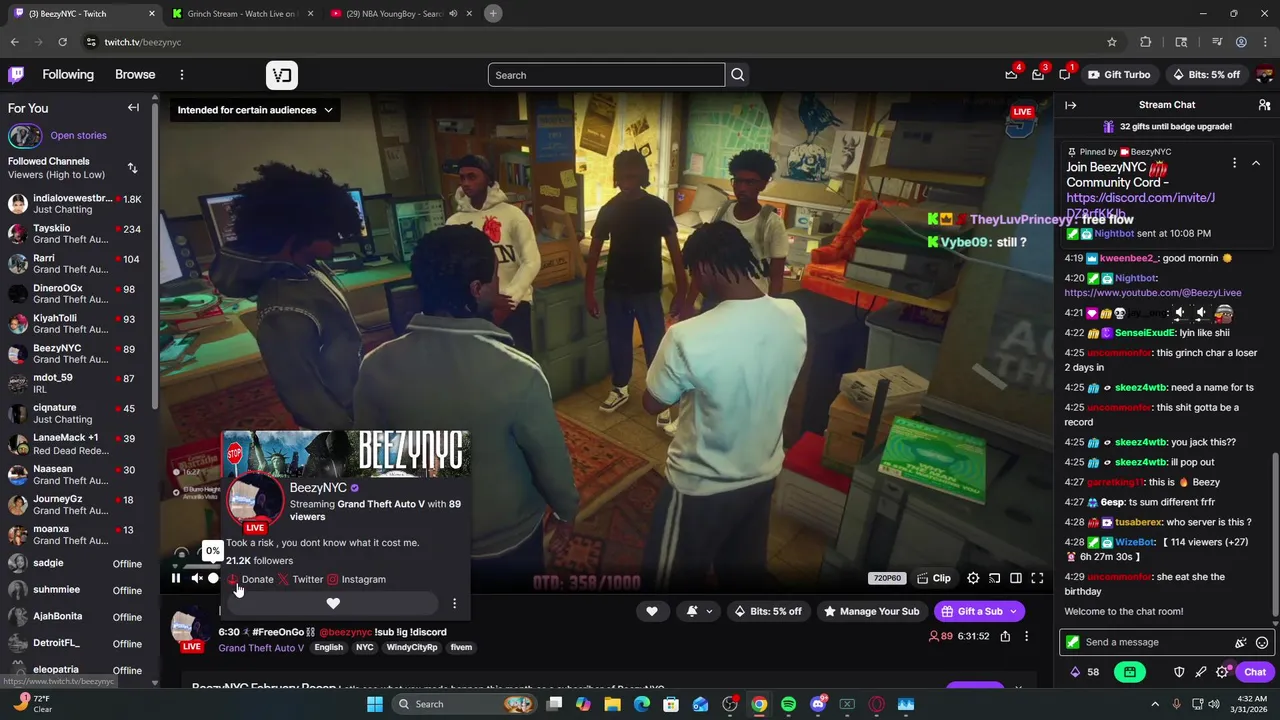Send message with Chat button
The height and width of the screenshot is (720, 1280).
(x=1254, y=672)
